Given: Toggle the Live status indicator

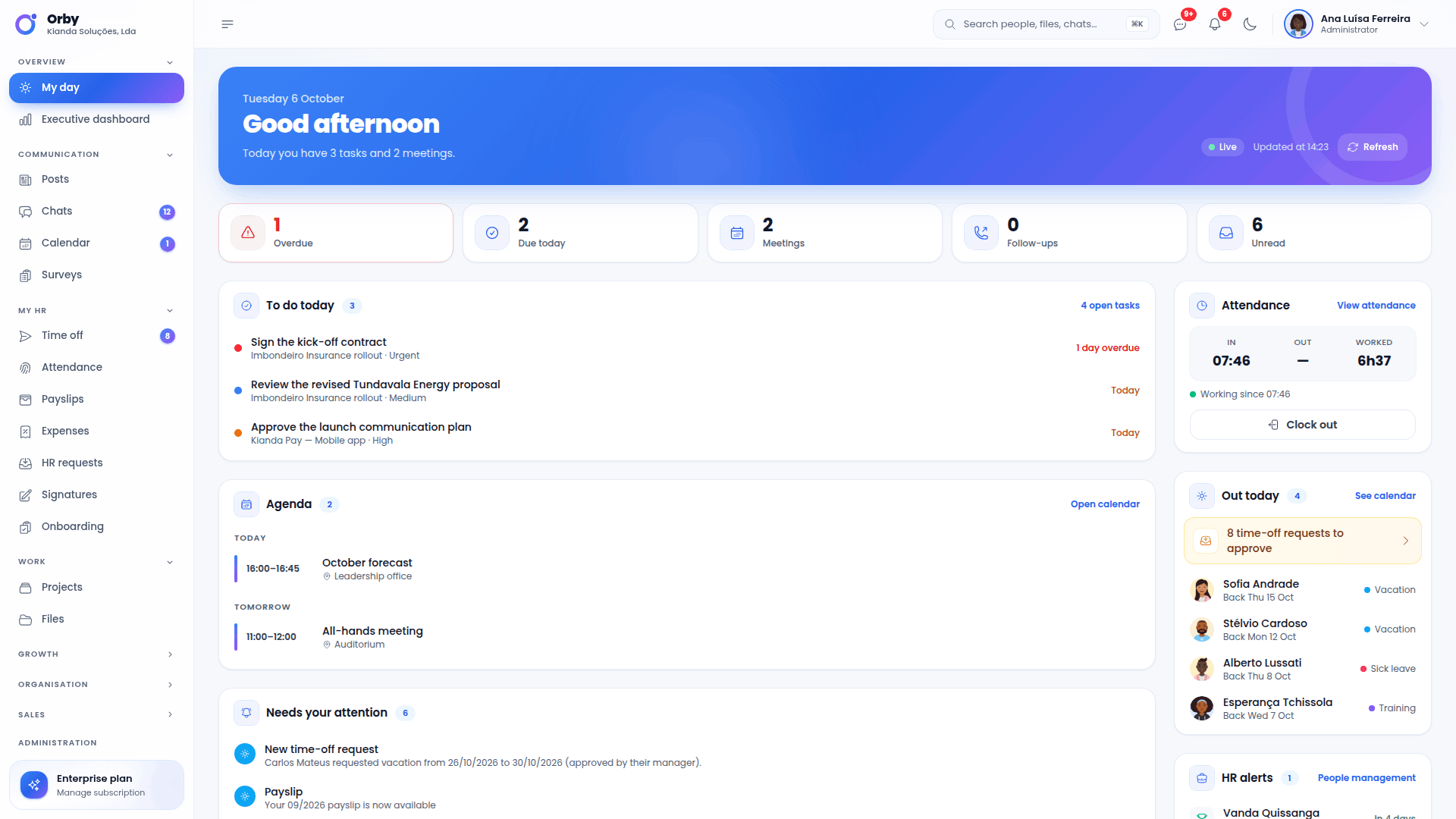Looking at the screenshot, I should pos(1222,147).
